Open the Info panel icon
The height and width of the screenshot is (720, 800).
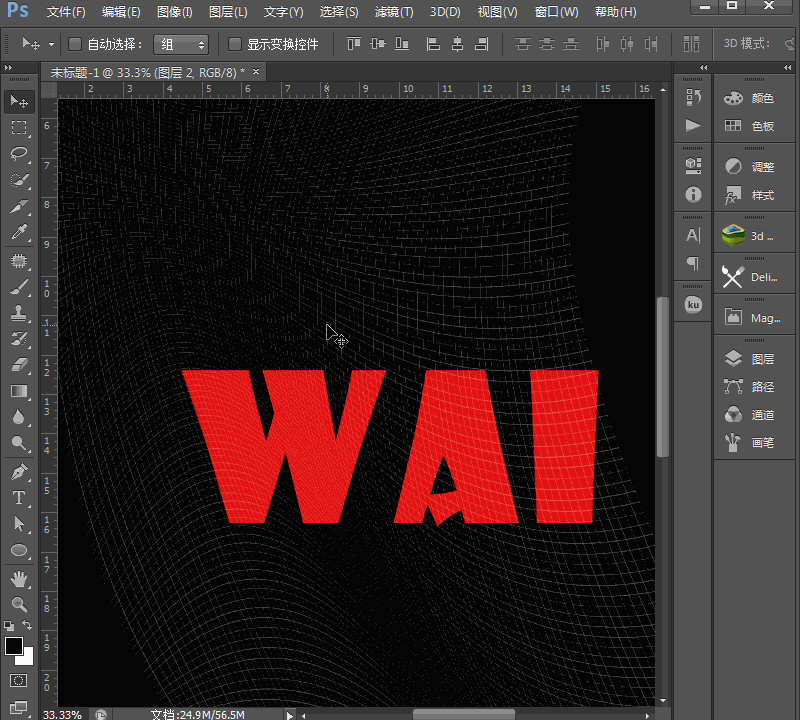(693, 194)
